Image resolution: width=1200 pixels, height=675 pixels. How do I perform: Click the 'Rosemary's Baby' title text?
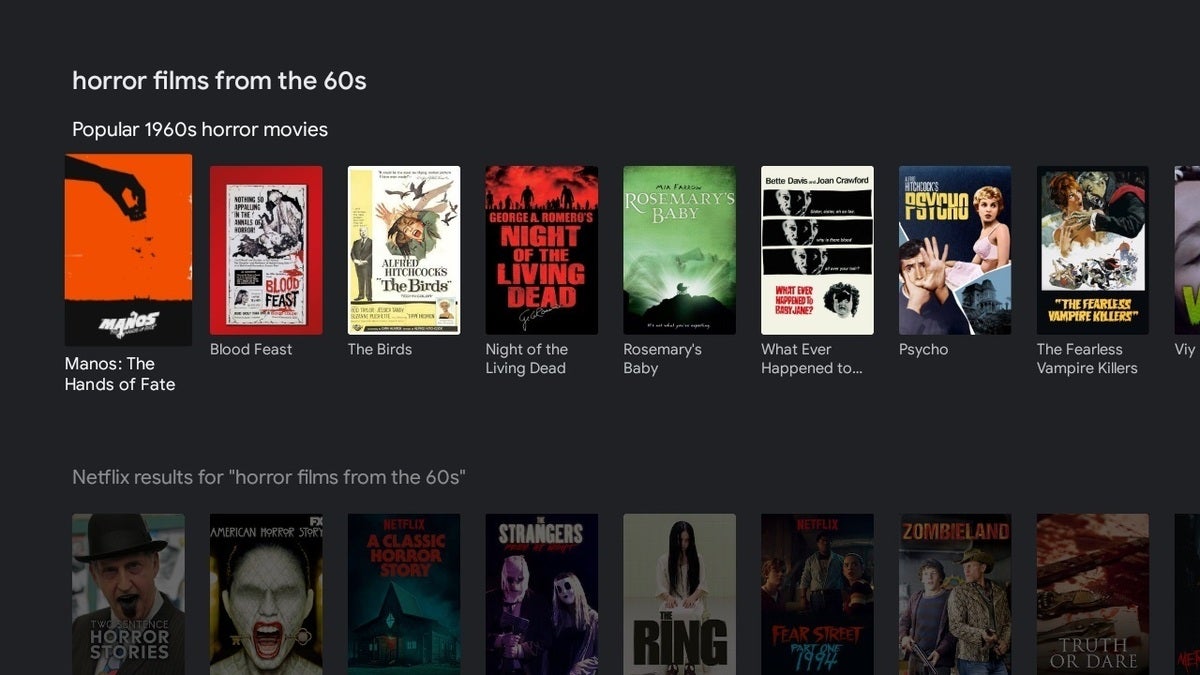663,359
